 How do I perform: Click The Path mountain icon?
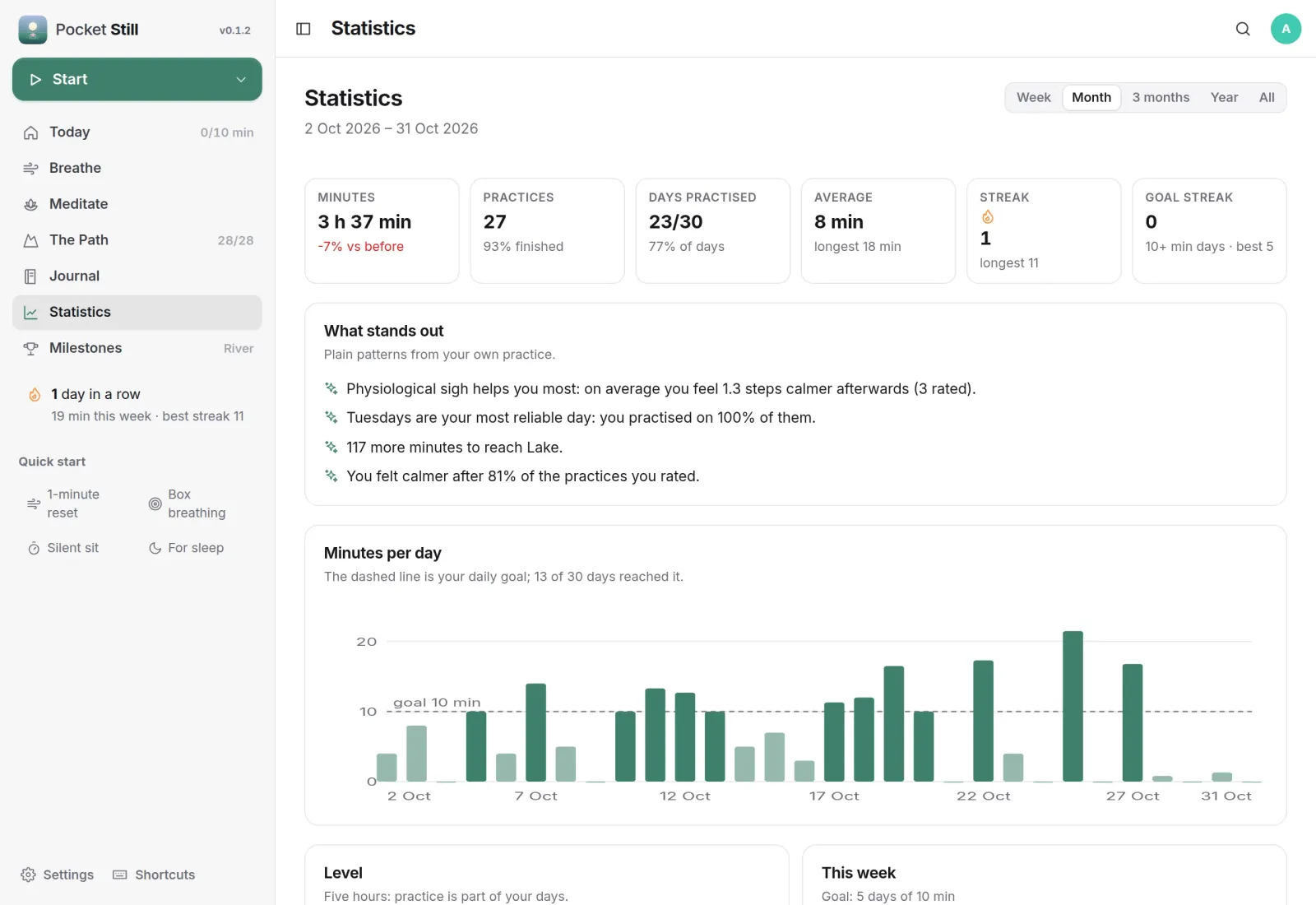pos(31,240)
